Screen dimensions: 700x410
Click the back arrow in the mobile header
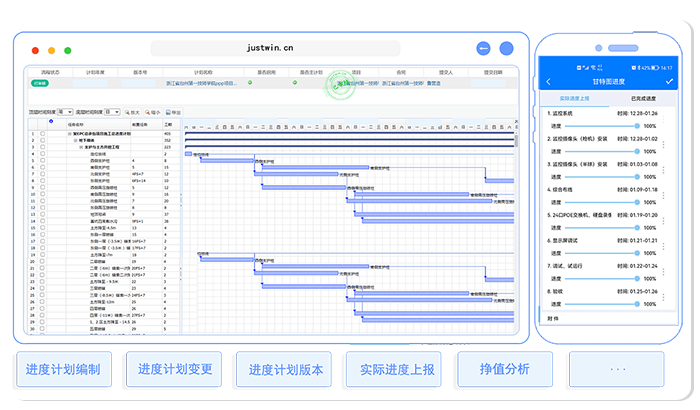pos(548,81)
